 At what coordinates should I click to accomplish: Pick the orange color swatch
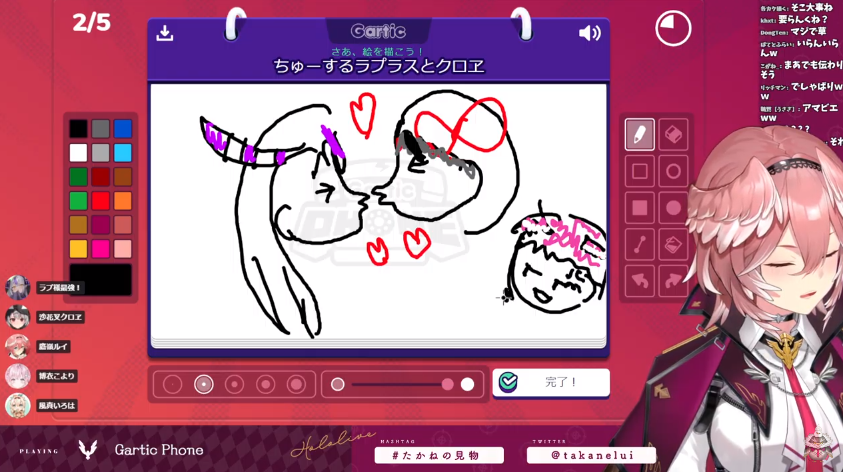[x=123, y=201]
